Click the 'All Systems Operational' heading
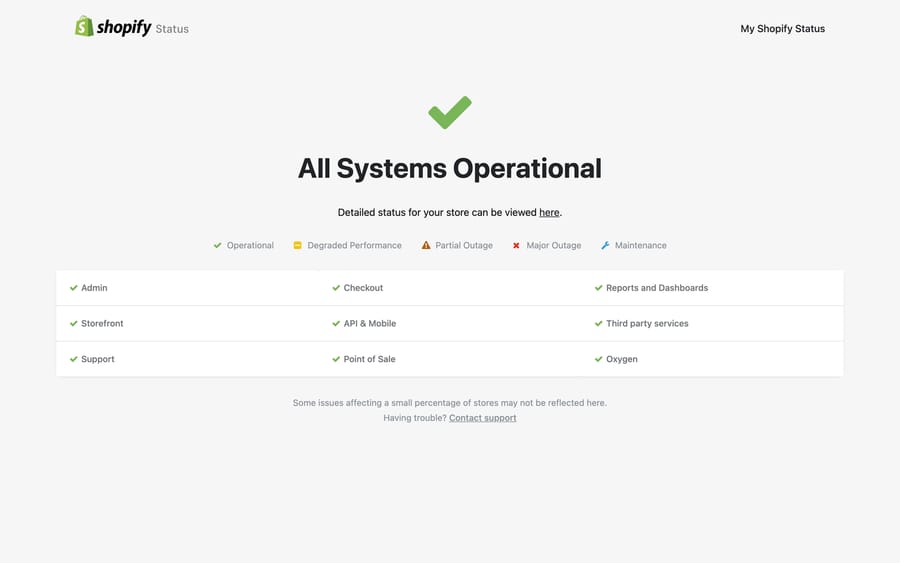Viewport: 900px width, 563px height. (x=450, y=169)
